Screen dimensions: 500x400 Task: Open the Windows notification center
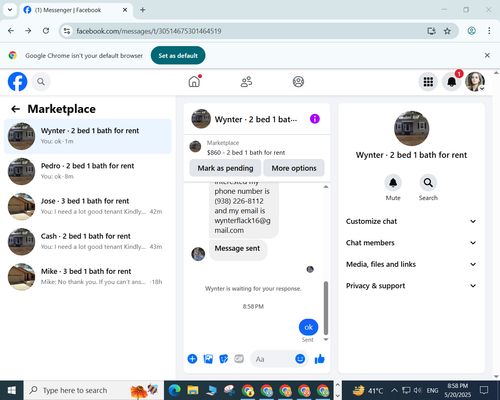(484, 390)
